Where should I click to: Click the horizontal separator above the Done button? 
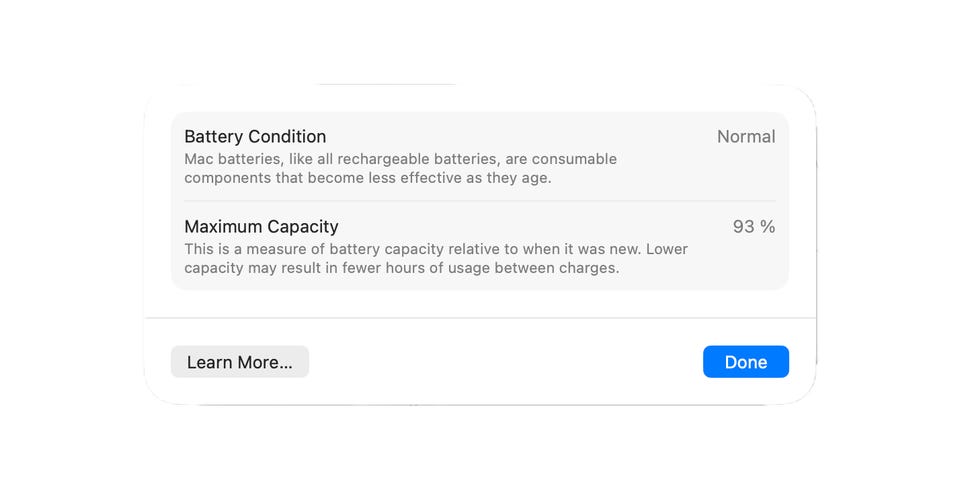pyautogui.click(x=480, y=318)
